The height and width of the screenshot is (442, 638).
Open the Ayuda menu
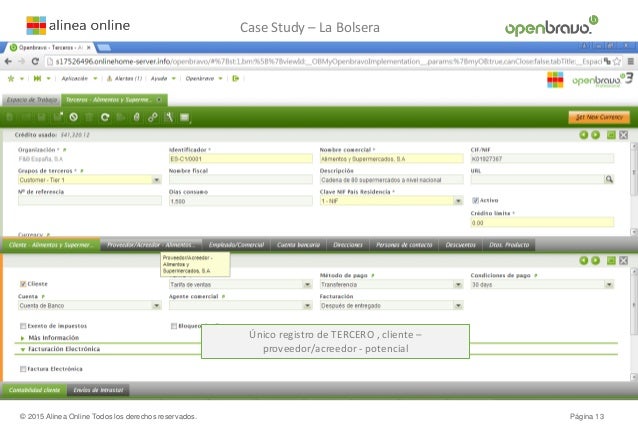pos(163,79)
